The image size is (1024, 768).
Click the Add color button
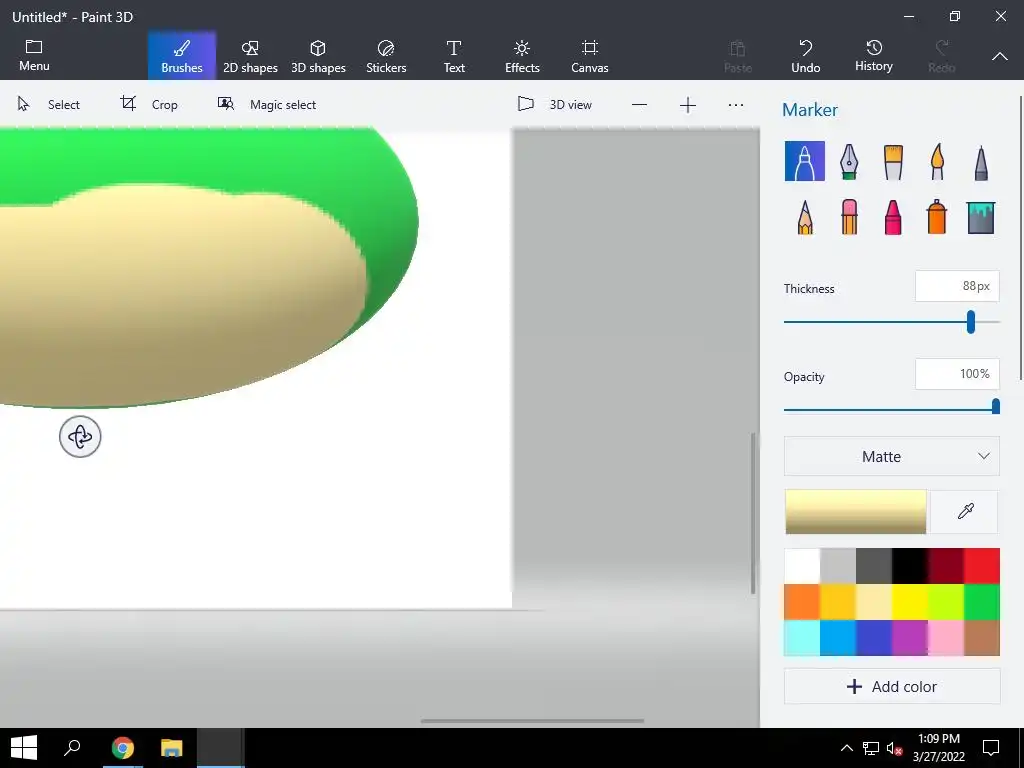891,686
